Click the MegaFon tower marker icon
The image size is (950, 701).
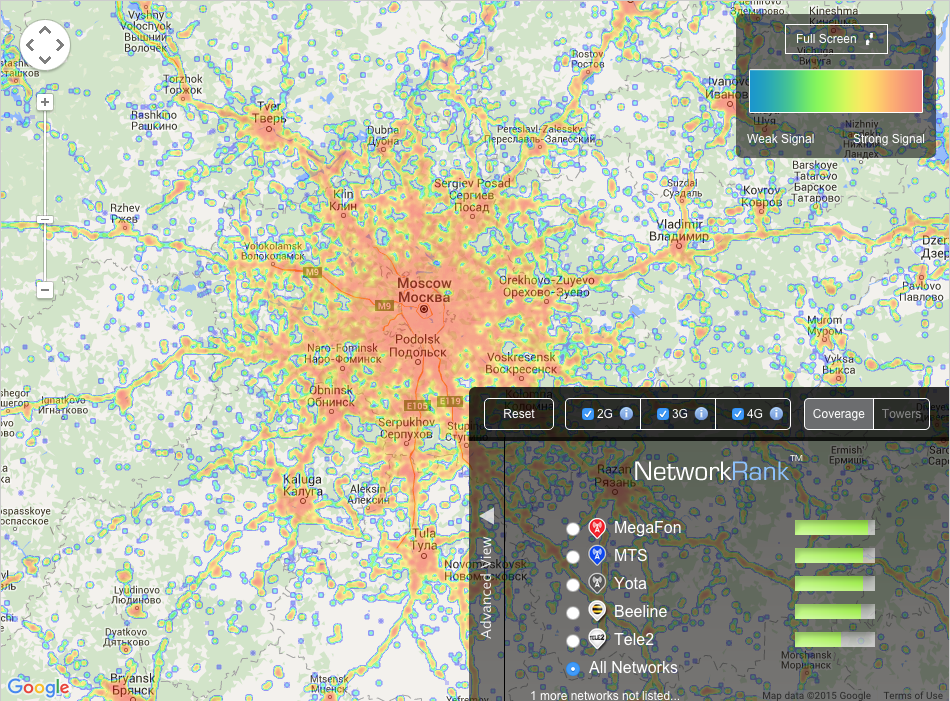597,528
